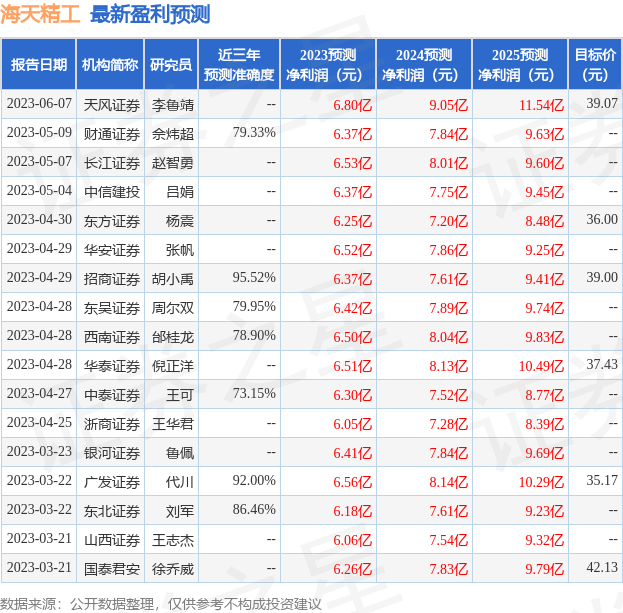Click accuracy value 78.90%

coord(254,336)
